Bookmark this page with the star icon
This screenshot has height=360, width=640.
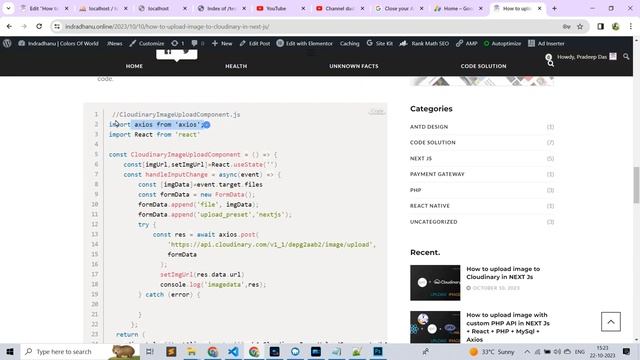click(580, 27)
